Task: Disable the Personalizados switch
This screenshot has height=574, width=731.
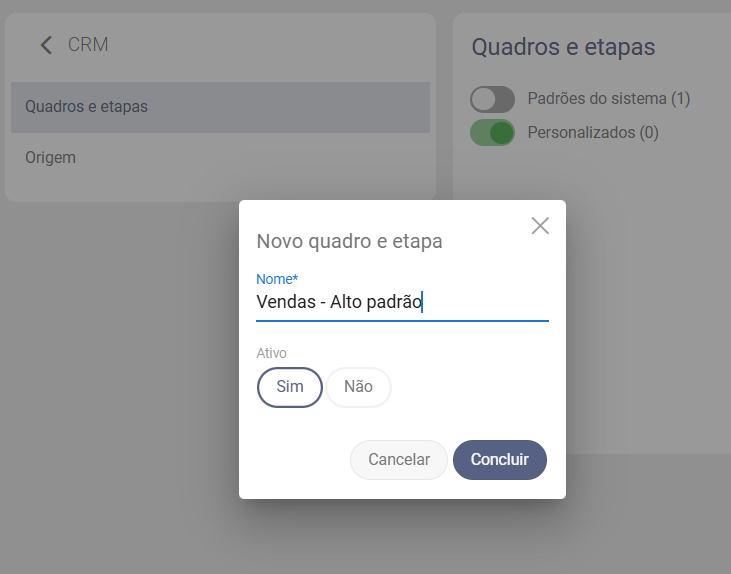Action: [492, 132]
